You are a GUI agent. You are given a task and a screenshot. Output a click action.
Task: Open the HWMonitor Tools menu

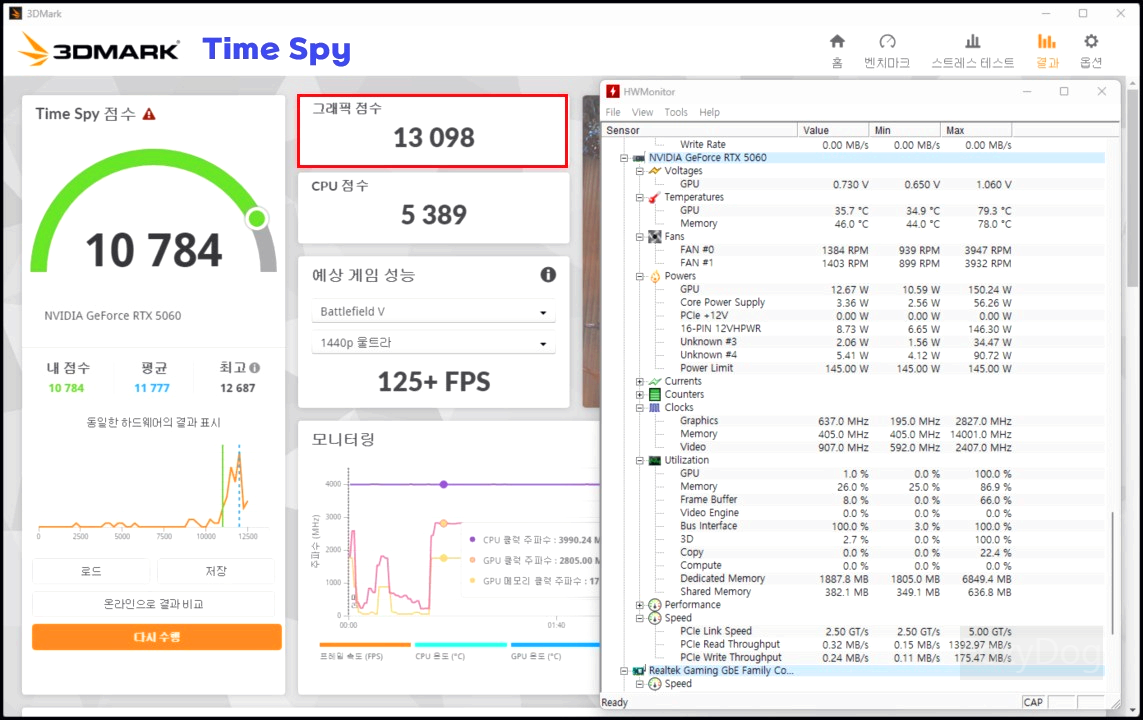(676, 112)
